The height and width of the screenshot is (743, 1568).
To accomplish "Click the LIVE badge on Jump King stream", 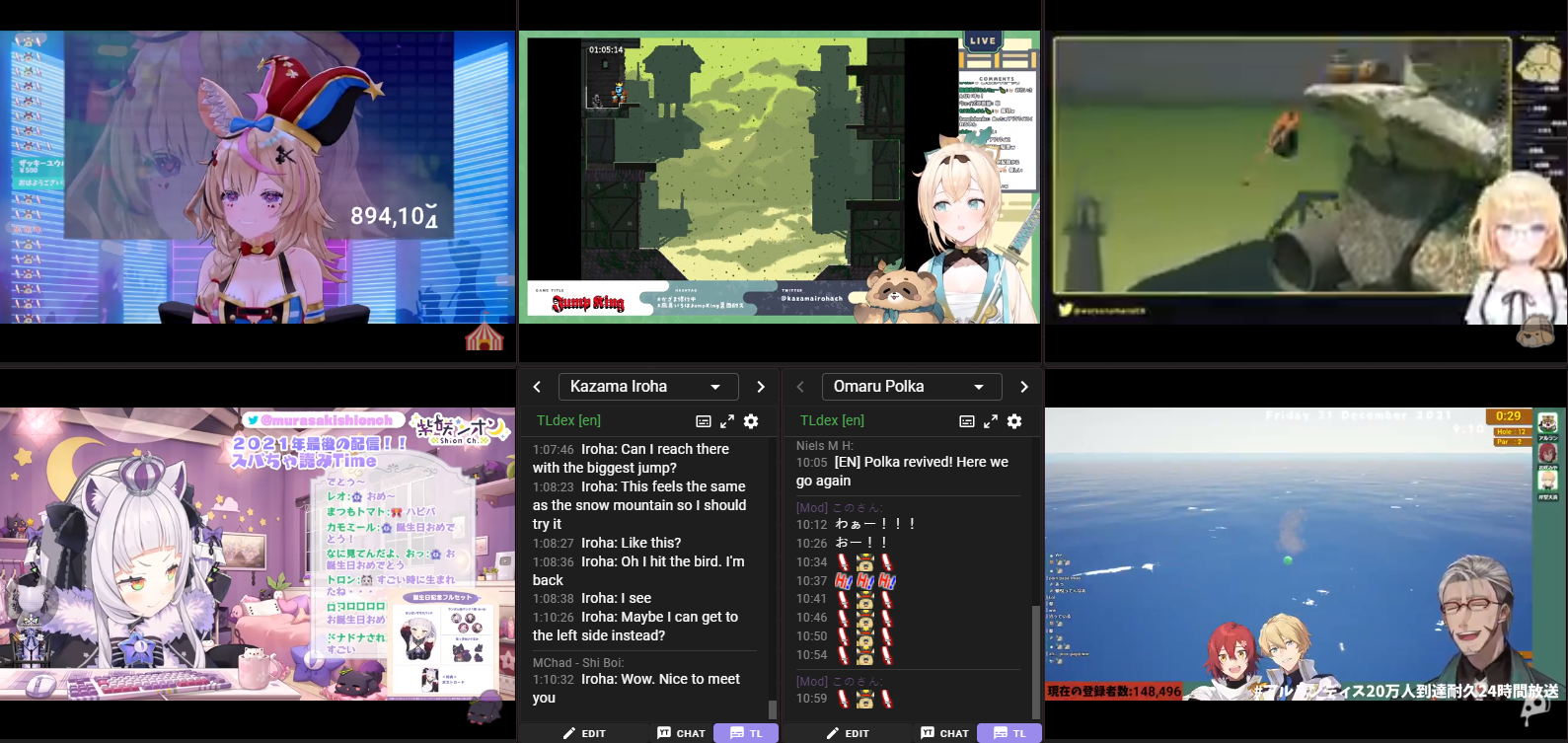I will pos(983,41).
